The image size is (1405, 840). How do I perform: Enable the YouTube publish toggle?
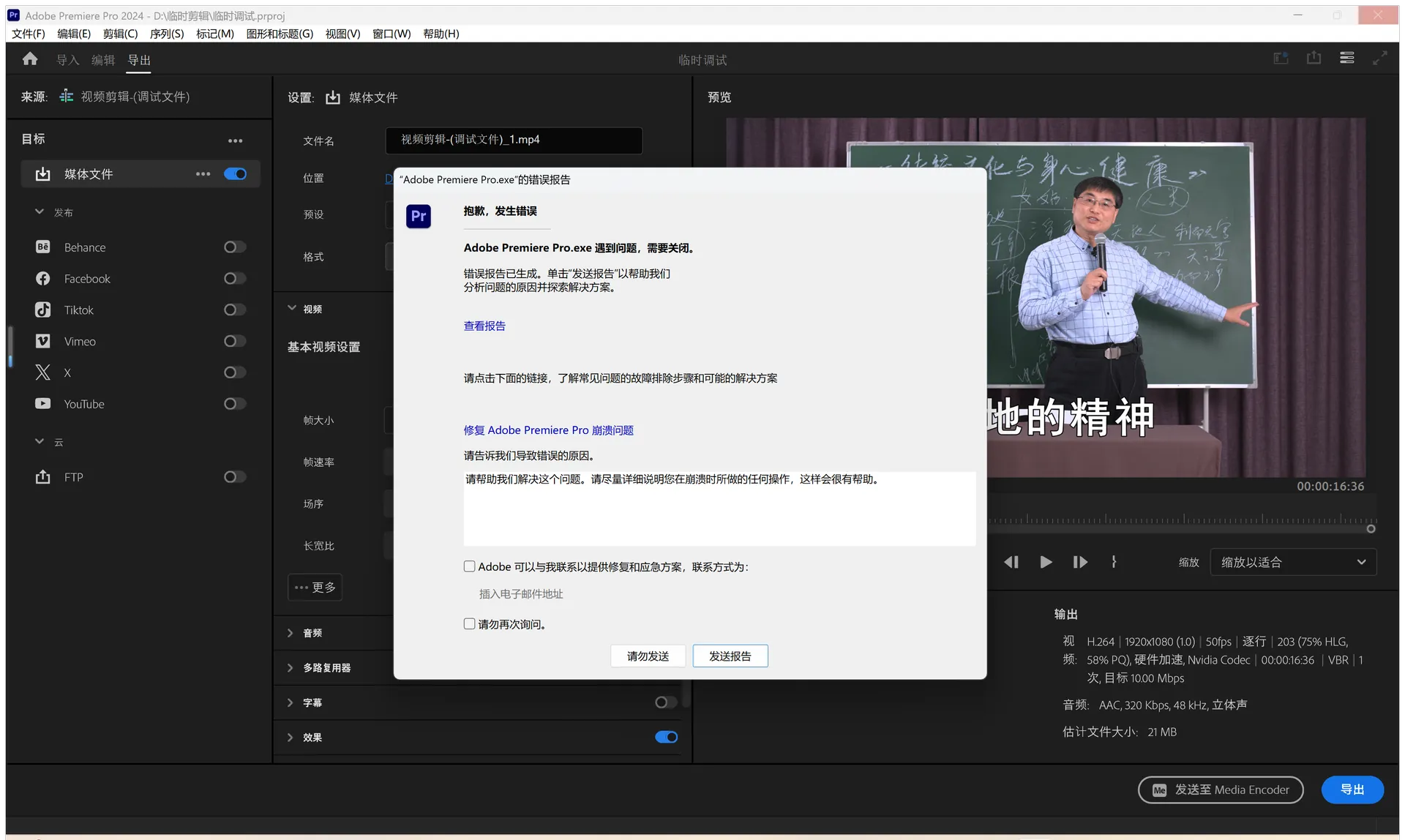pyautogui.click(x=234, y=404)
